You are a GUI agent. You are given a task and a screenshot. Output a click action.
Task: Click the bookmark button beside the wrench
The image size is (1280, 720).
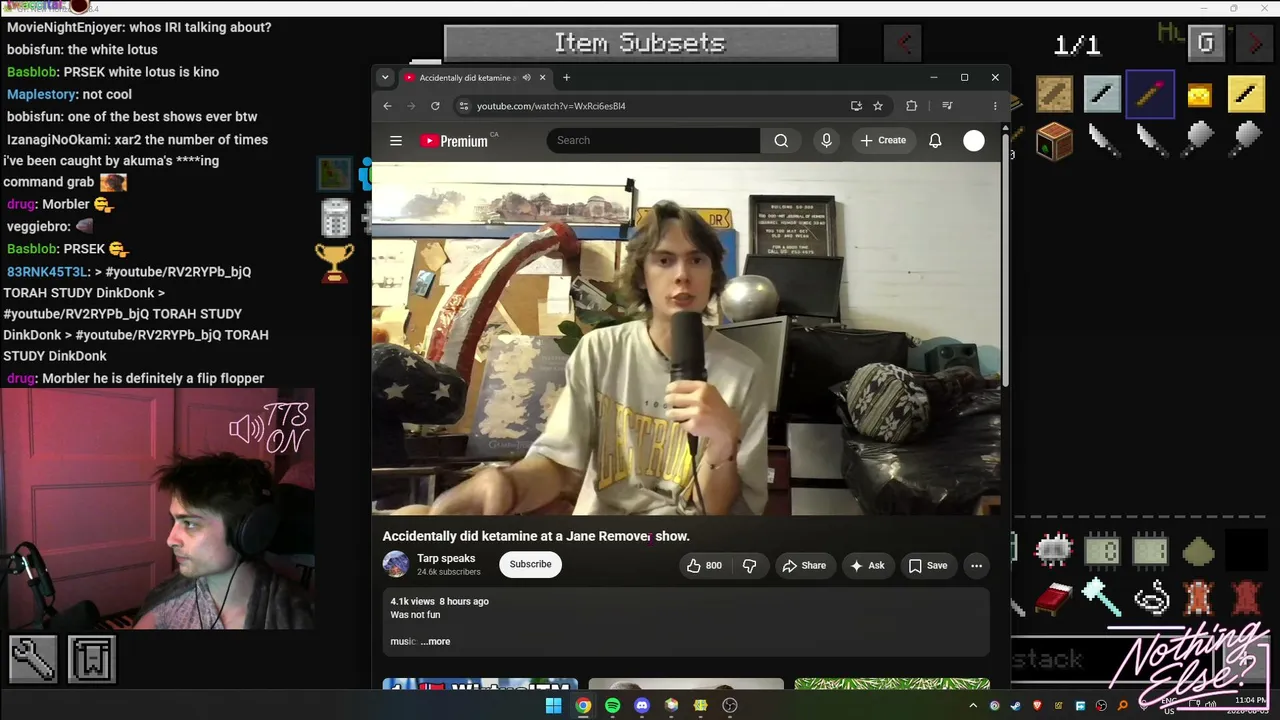pos(92,660)
